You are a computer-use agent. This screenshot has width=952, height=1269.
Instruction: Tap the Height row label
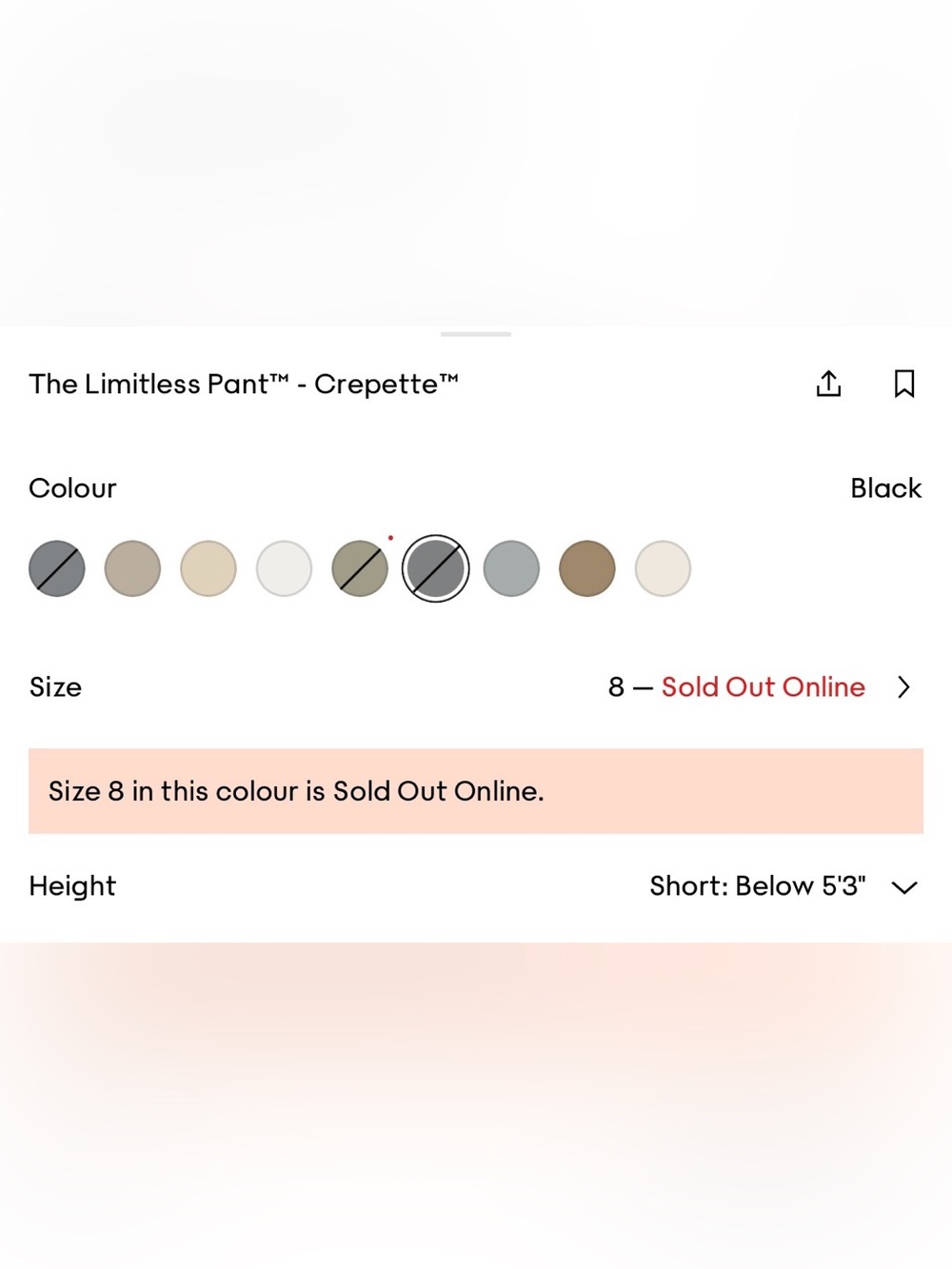tap(72, 886)
